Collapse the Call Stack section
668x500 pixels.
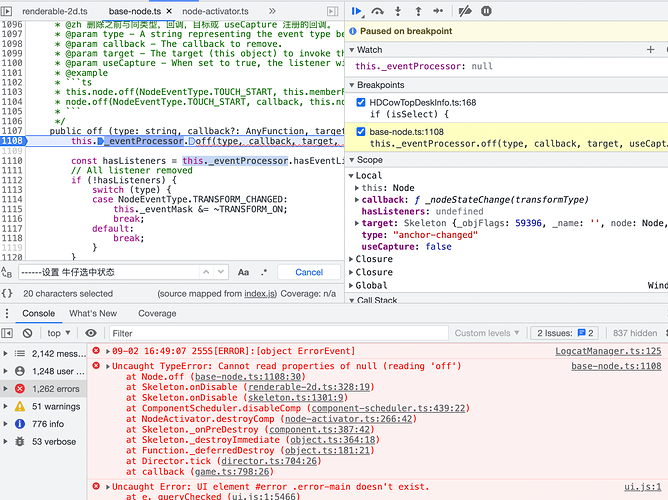click(x=352, y=300)
